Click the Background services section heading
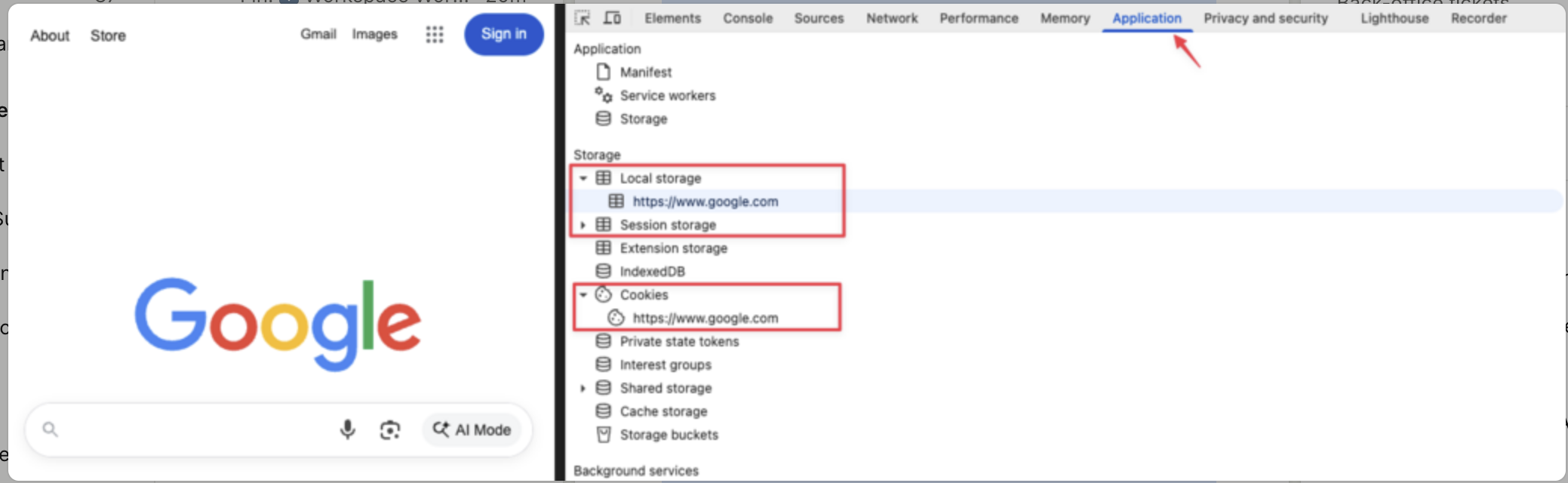The height and width of the screenshot is (483, 1568). (636, 471)
